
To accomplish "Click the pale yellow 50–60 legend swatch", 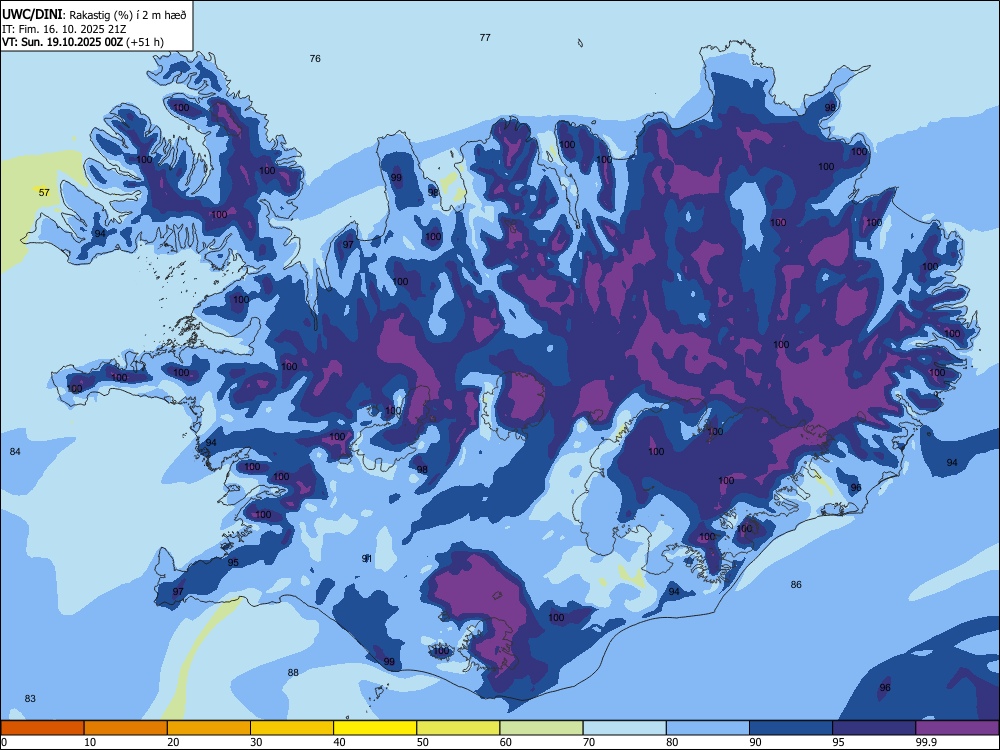I will (458, 728).
